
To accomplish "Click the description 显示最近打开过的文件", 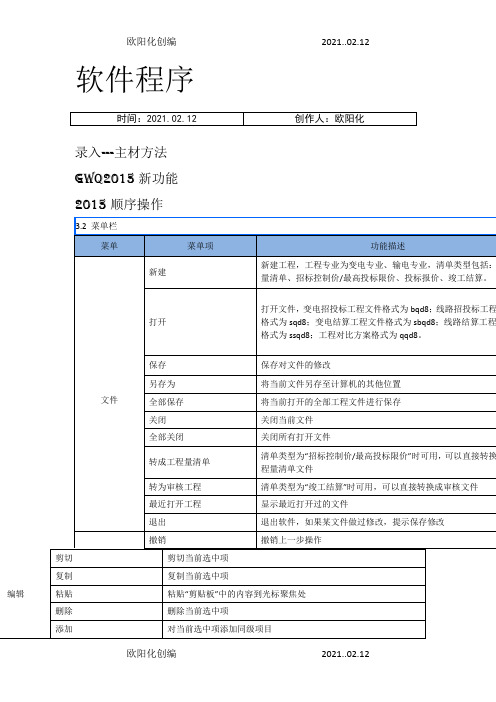I will 304,504.
